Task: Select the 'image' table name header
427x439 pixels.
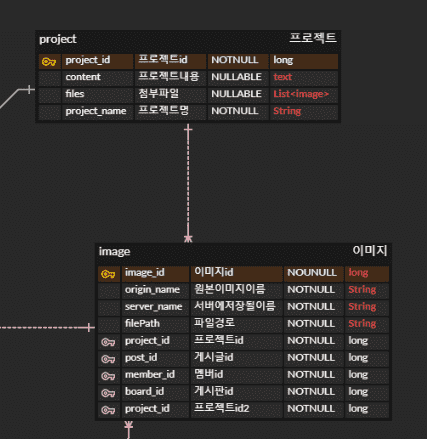Action: (114, 252)
